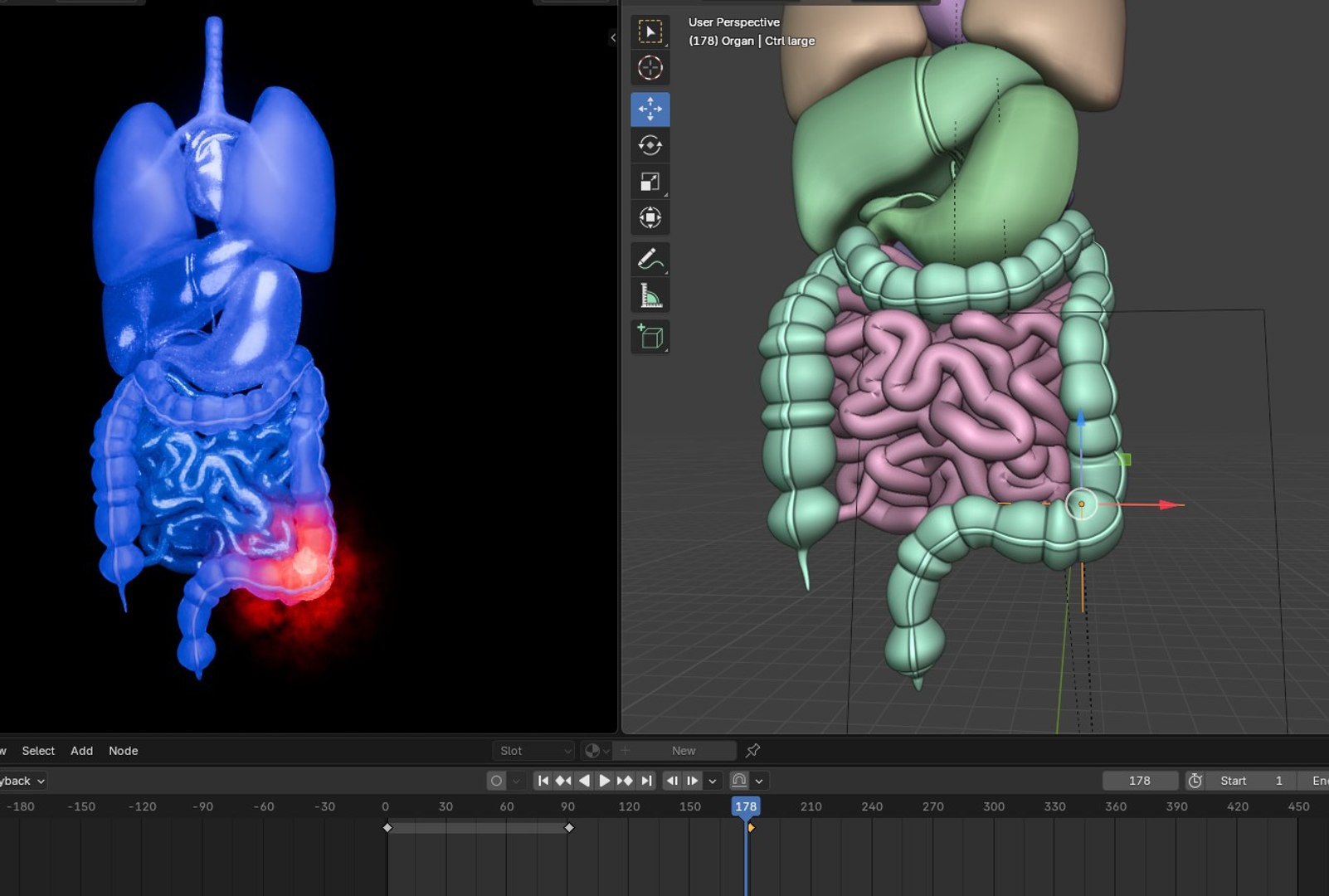Toggle the preview range clock icon

pos(1195,781)
